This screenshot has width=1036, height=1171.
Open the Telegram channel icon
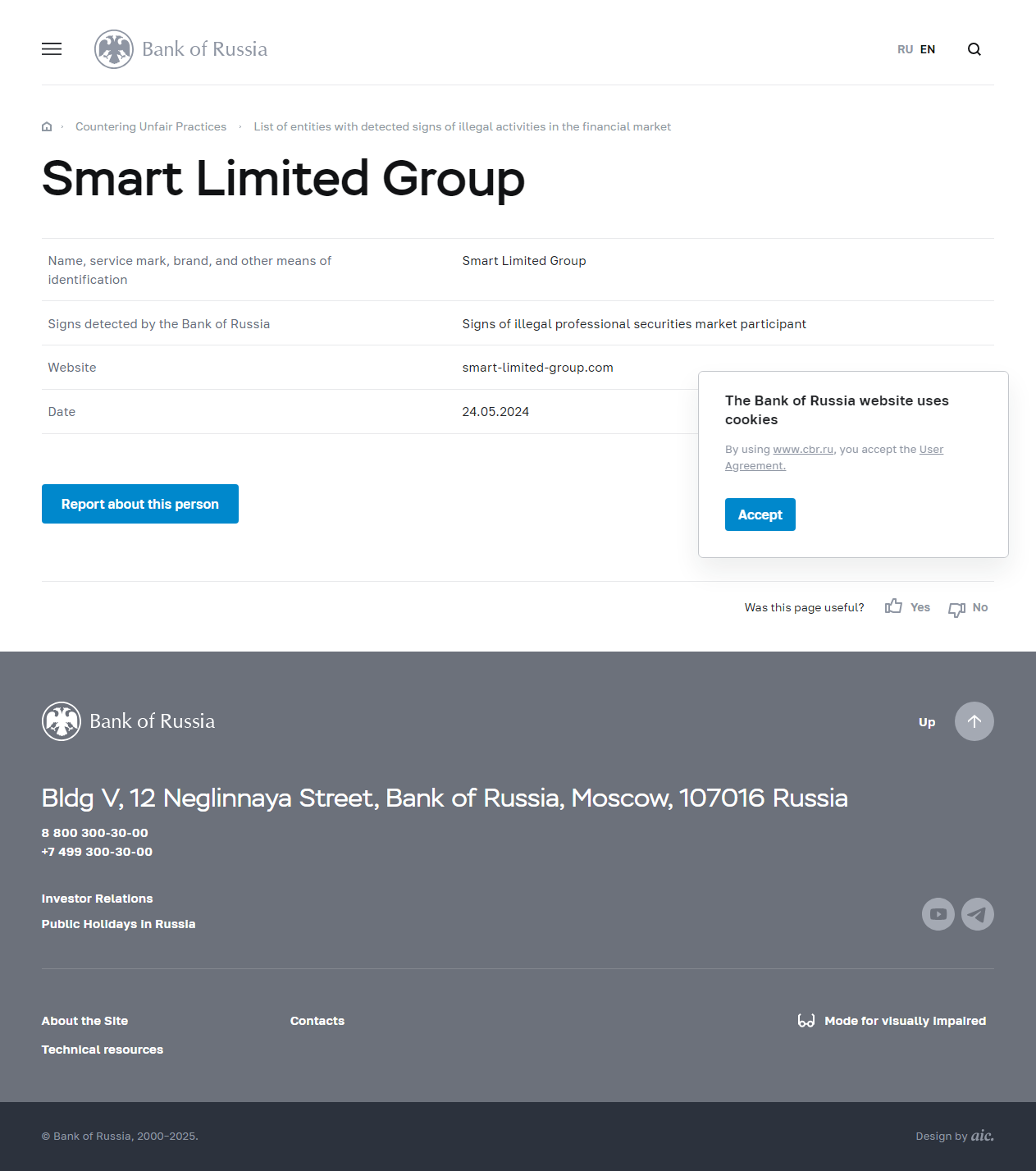click(977, 914)
